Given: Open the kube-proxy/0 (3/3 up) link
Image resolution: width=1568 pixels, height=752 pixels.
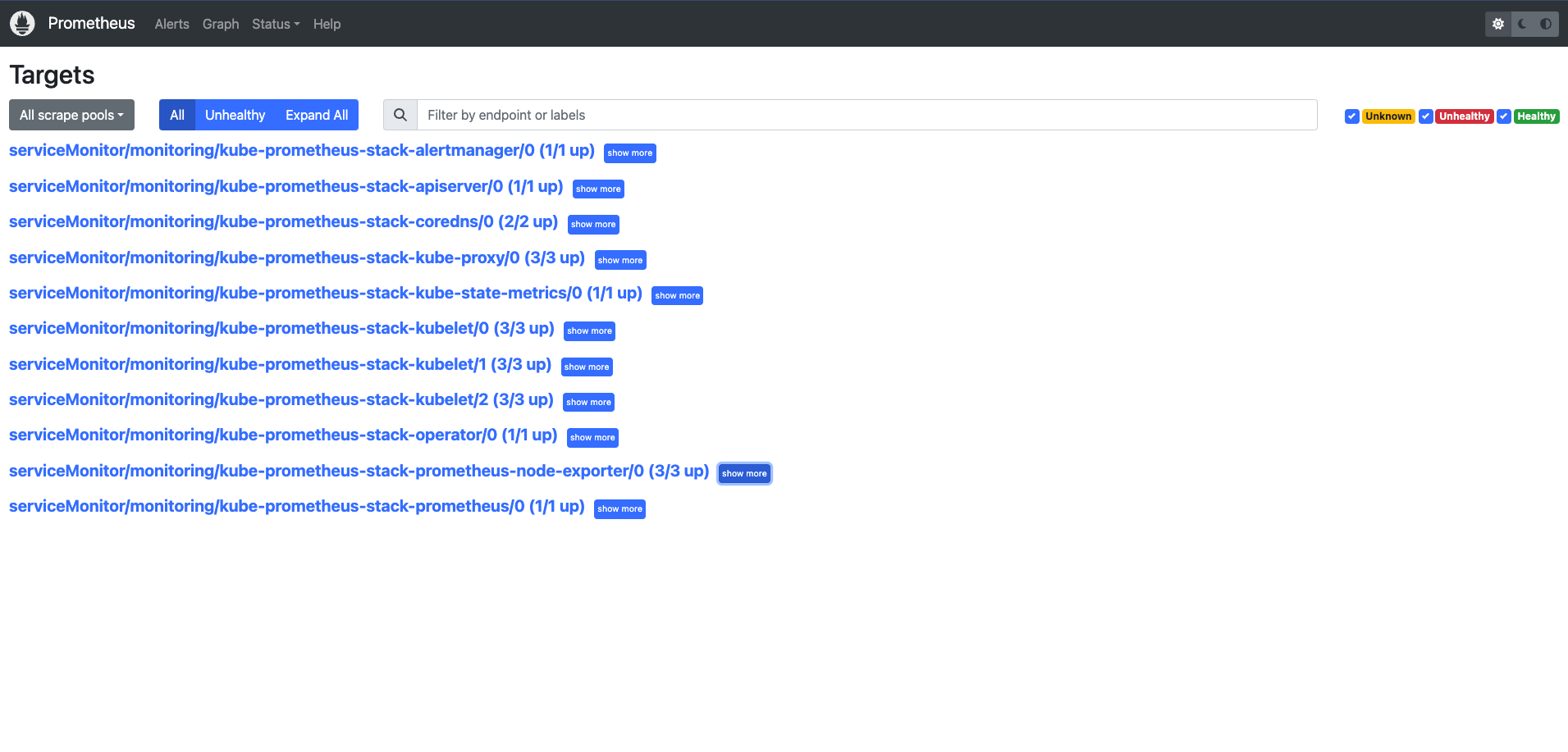Looking at the screenshot, I should pos(297,258).
